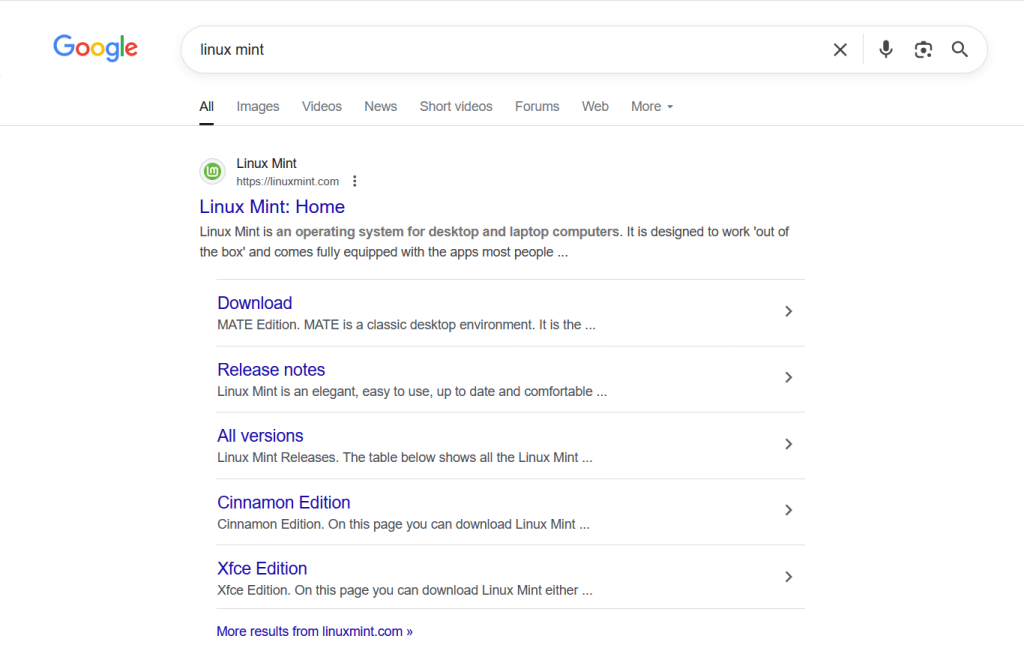
Task: Click chevron arrow on All versions row
Action: coord(788,444)
